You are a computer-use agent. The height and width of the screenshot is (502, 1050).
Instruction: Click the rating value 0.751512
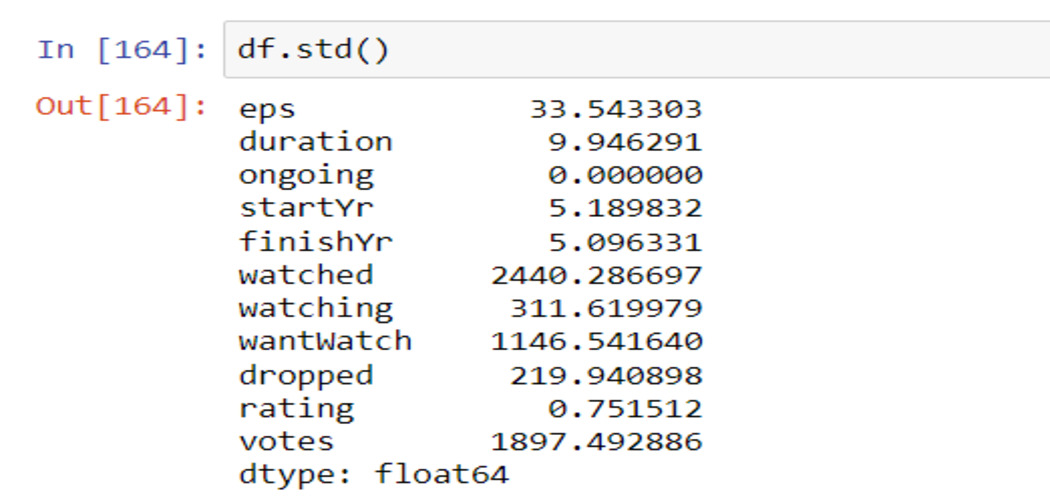point(625,408)
